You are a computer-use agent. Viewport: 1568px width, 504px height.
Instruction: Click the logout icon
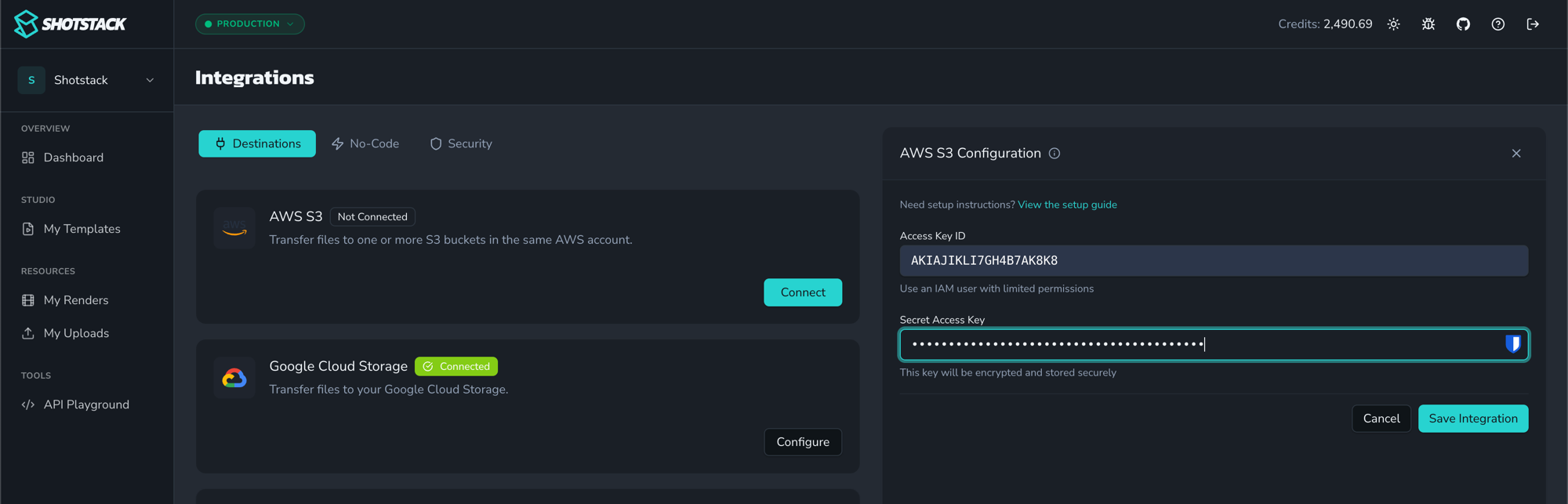click(1533, 24)
